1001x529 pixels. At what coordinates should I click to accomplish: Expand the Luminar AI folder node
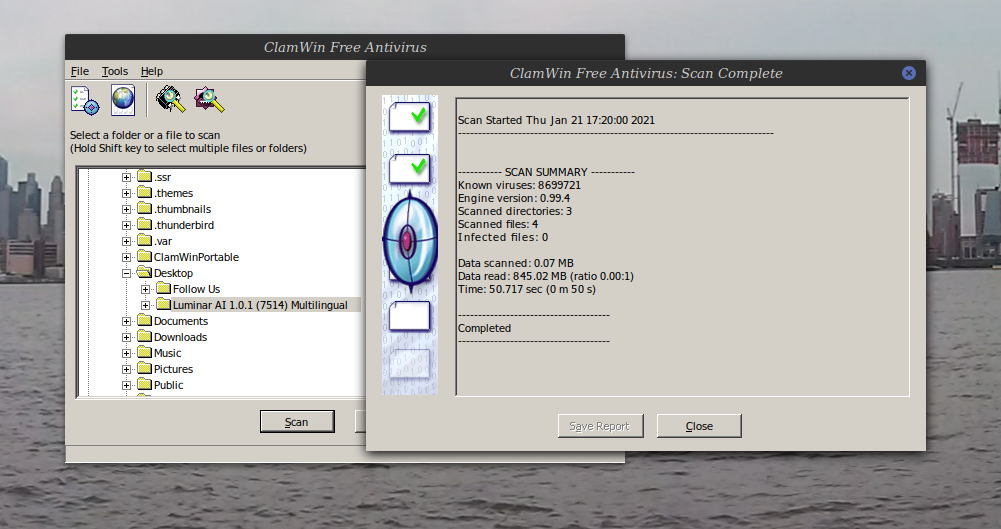(x=146, y=305)
